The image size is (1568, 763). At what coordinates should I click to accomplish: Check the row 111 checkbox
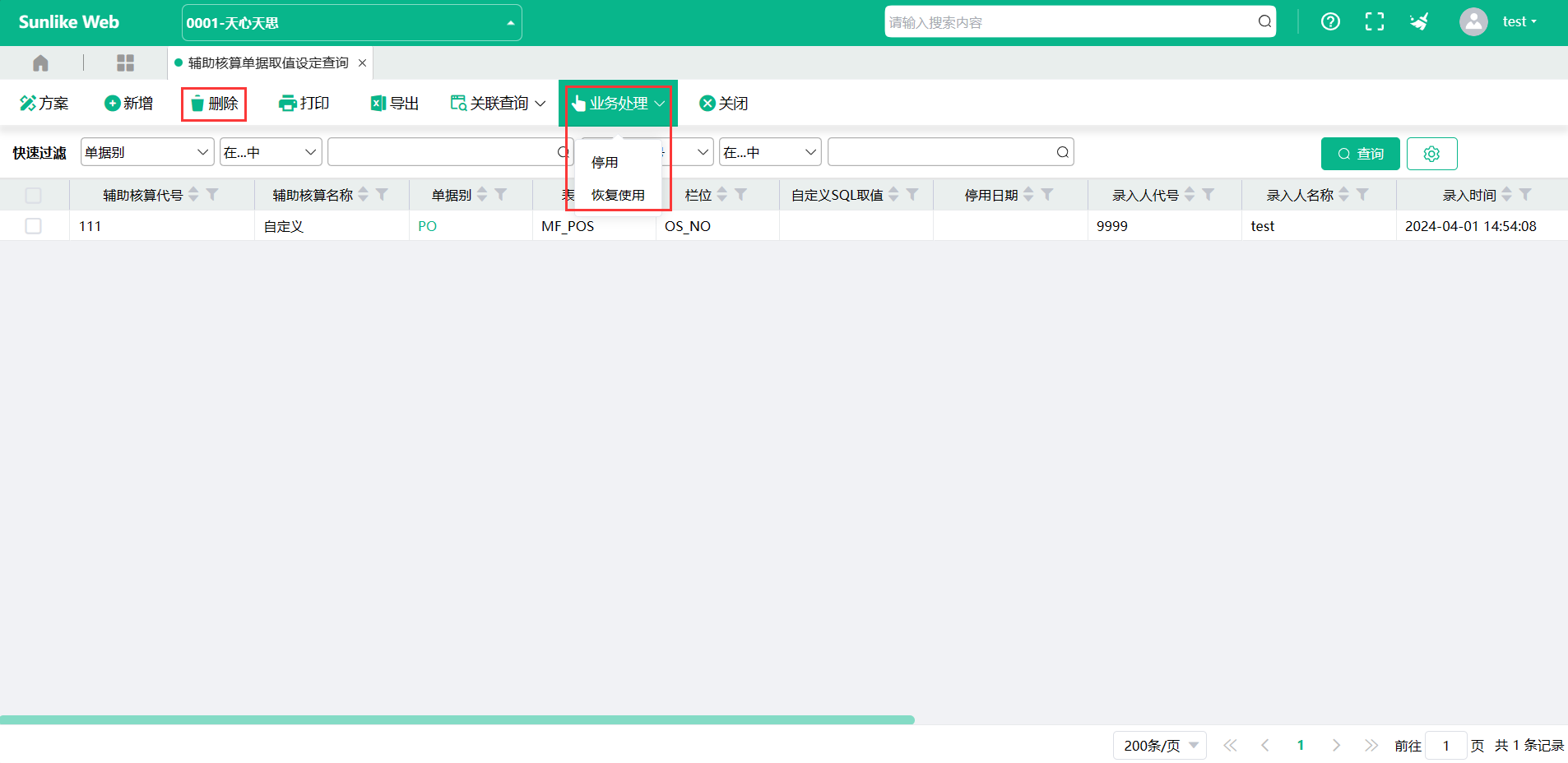33,225
